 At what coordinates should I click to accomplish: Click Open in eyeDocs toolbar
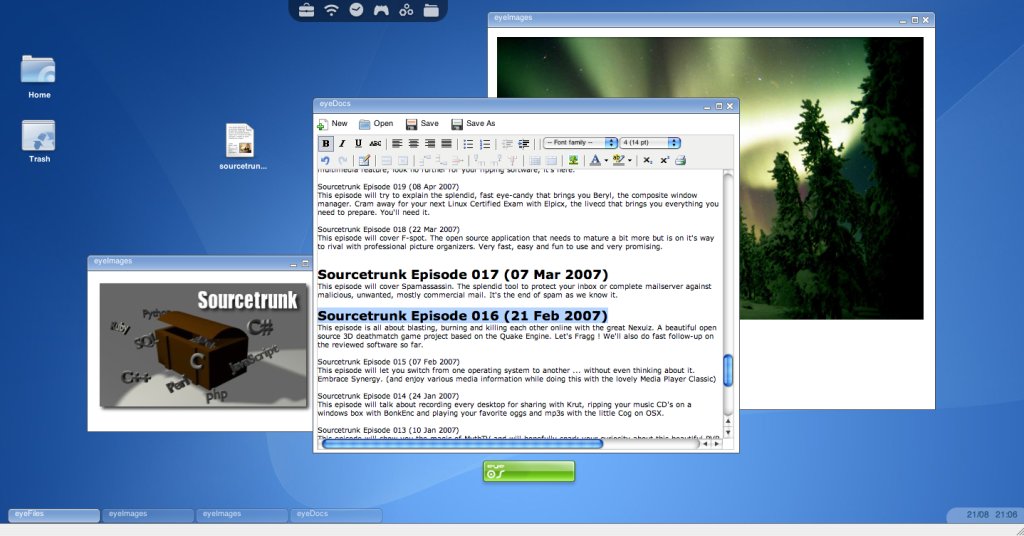coord(376,123)
